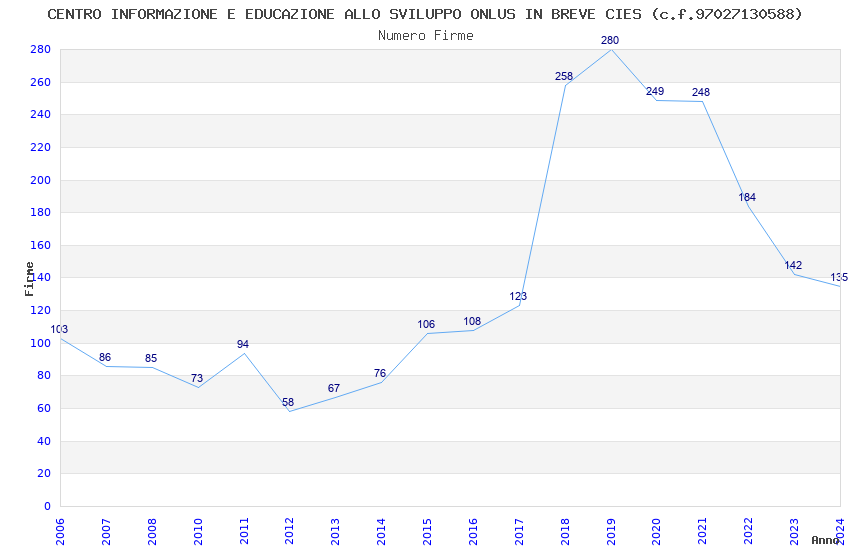Screen dimensions: 850x550
Task: Click the 142 data point label
Action: [x=793, y=266]
